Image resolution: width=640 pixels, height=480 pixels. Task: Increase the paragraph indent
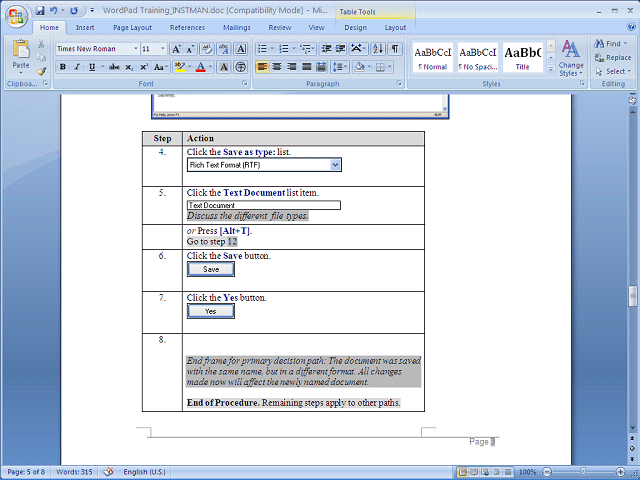click(340, 49)
